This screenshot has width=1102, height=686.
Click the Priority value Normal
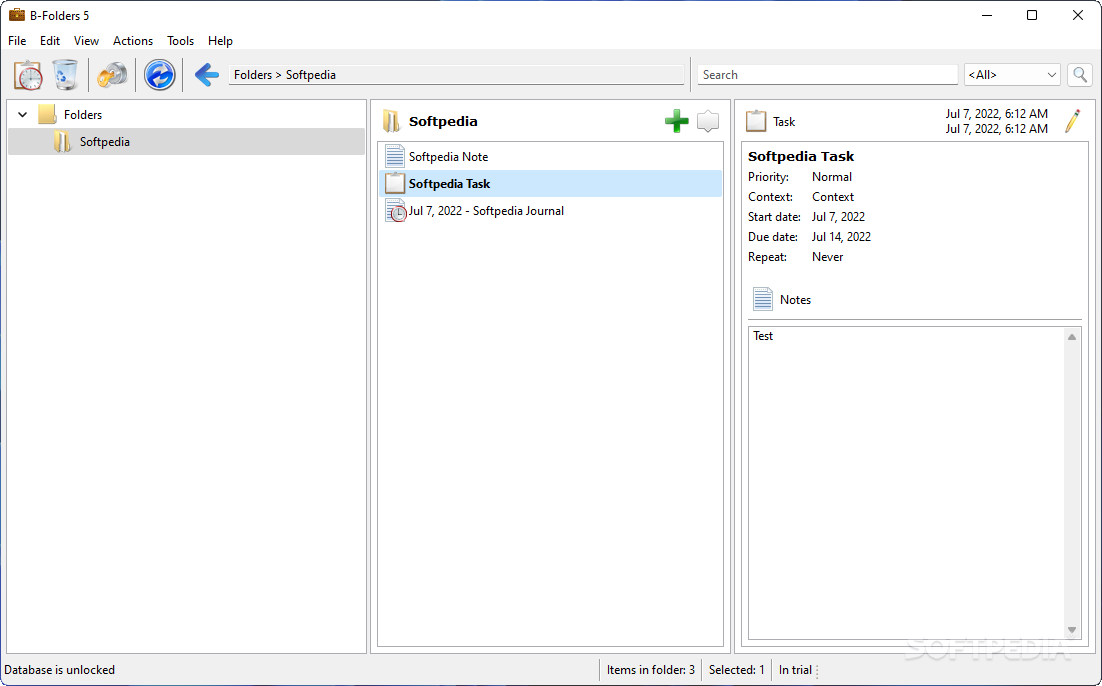[x=832, y=176]
